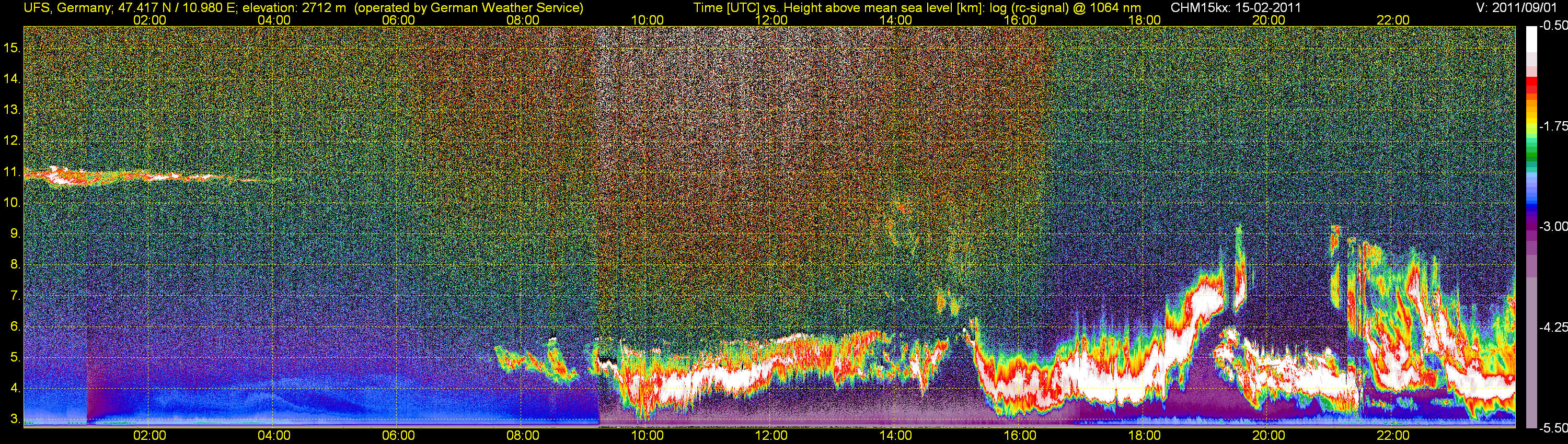Image resolution: width=1568 pixels, height=444 pixels.
Task: Click the 13 km height axis label
Action: (11, 110)
